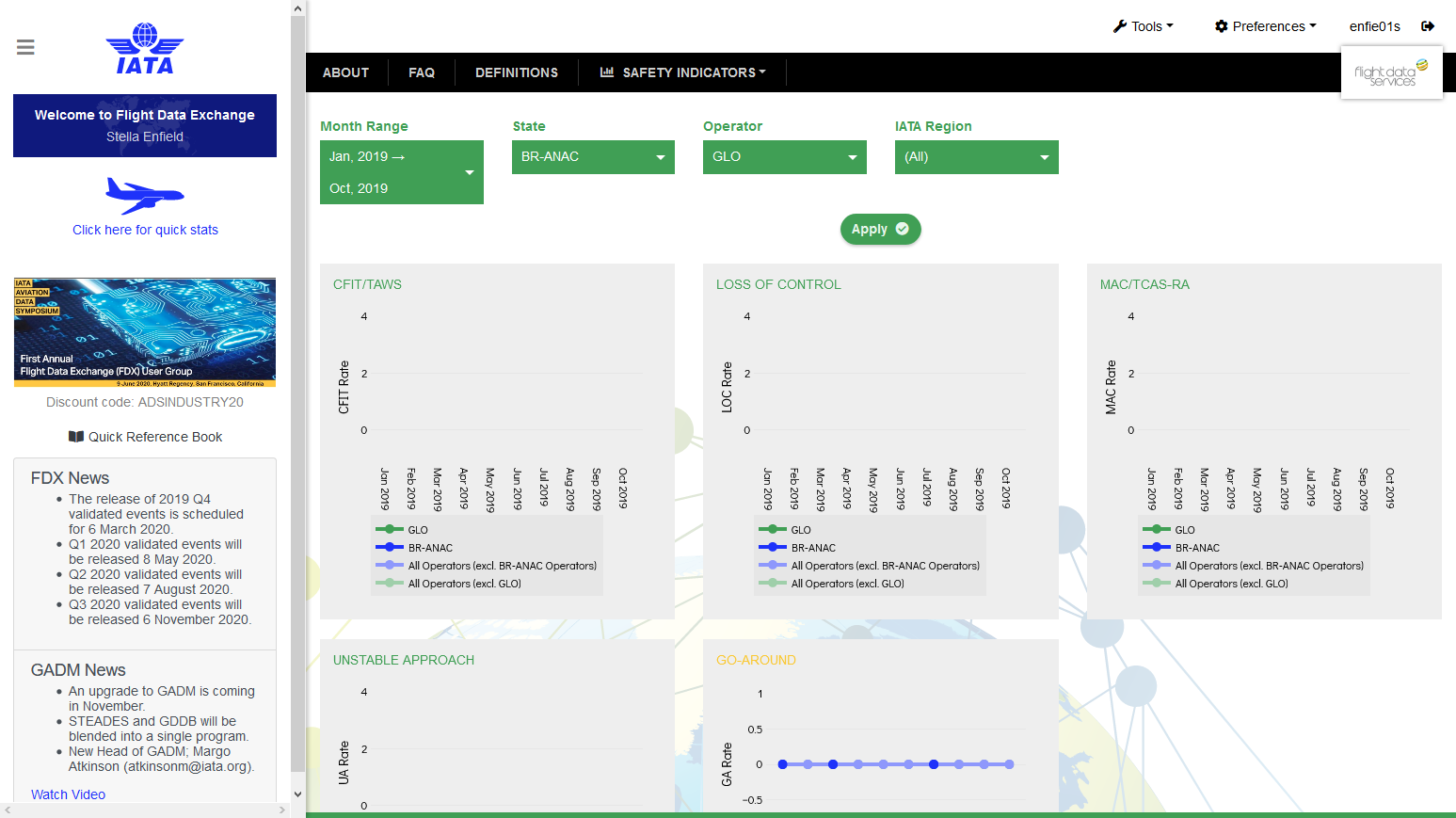Click the GADM News heading
Viewport: 1456px width, 818px height.
[x=78, y=670]
